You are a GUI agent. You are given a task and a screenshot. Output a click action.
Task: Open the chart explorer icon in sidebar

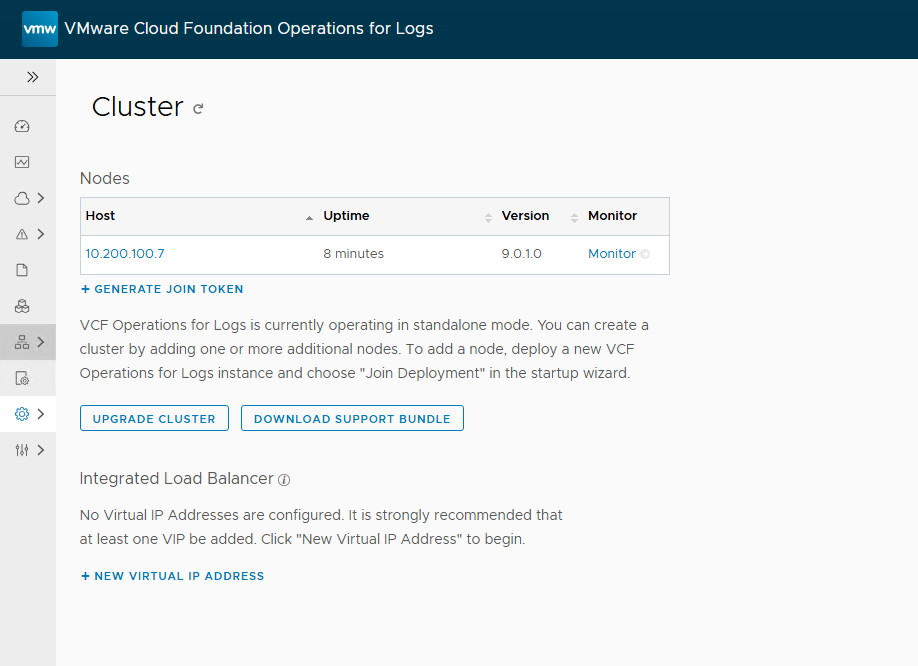tap(22, 162)
